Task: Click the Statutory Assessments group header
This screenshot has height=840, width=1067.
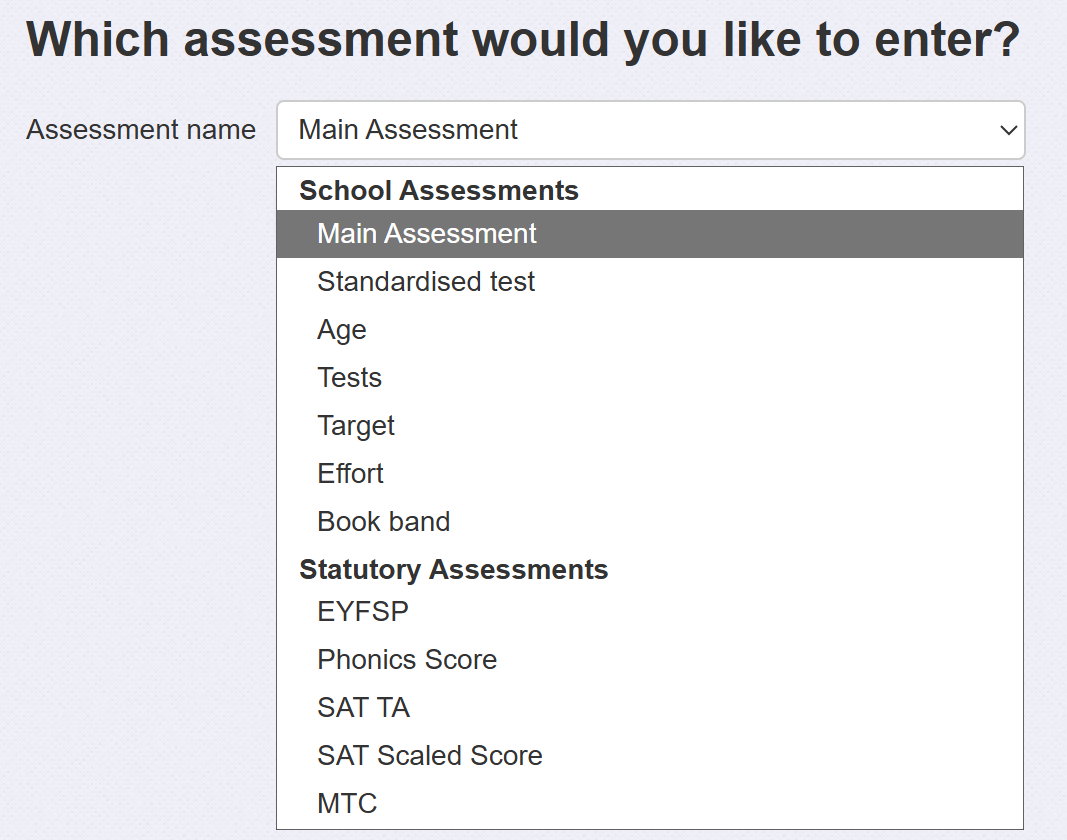Action: [454, 570]
